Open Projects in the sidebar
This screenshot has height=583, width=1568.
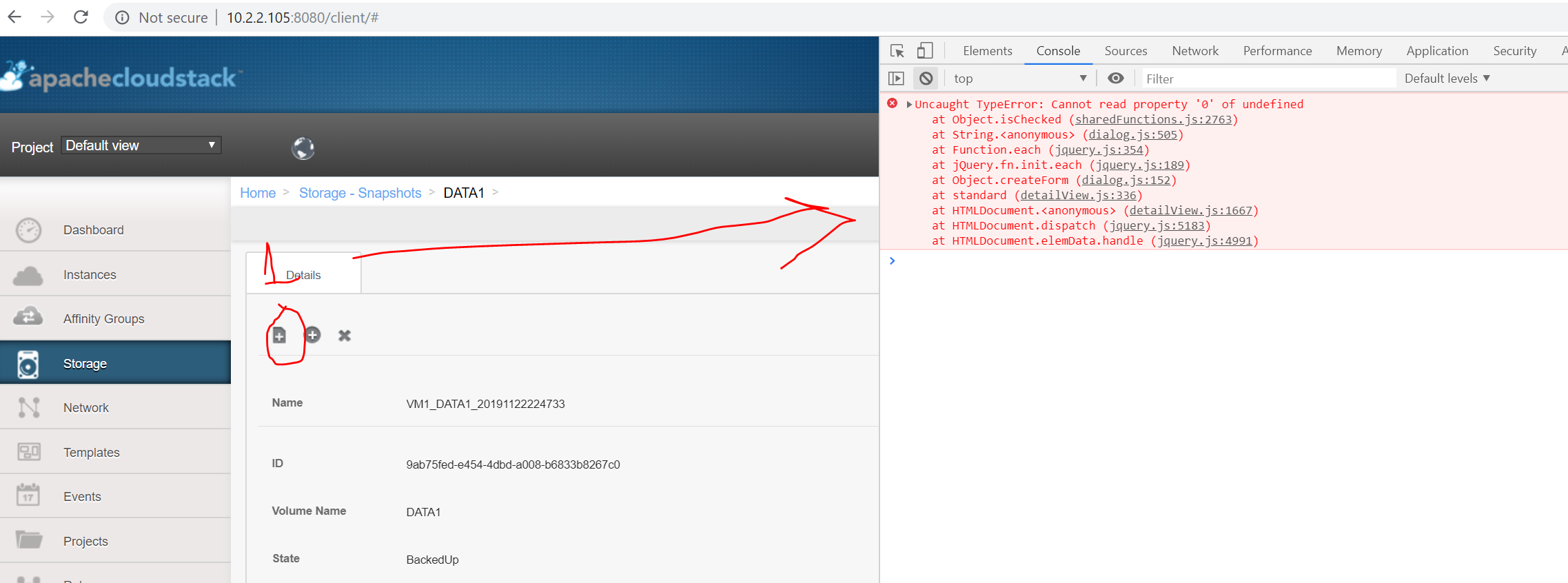[115, 541]
